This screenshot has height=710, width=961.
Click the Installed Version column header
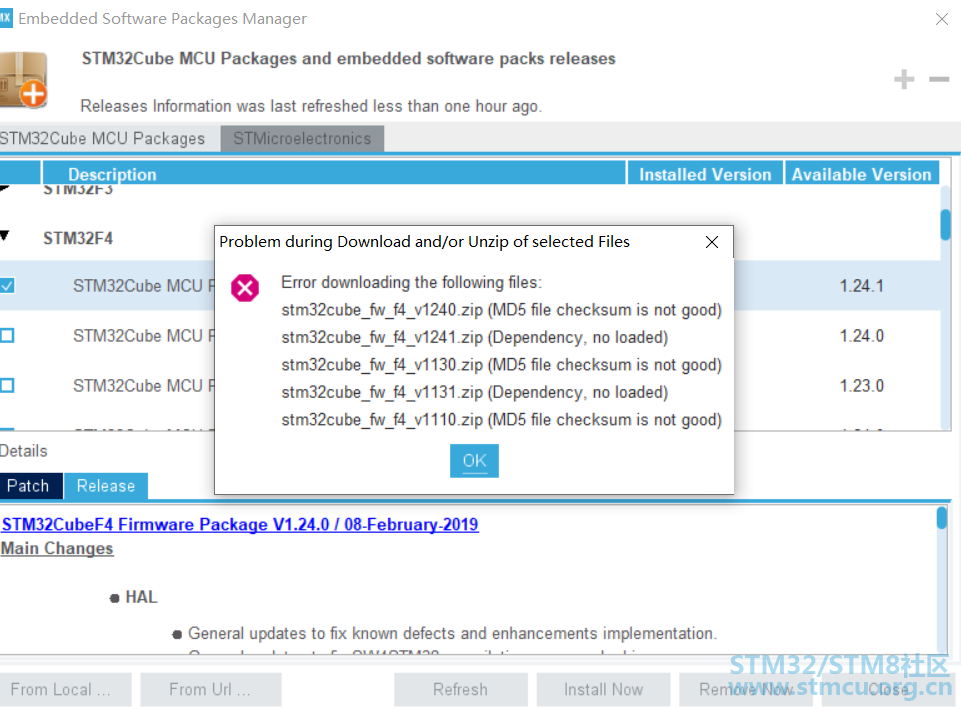tap(705, 174)
